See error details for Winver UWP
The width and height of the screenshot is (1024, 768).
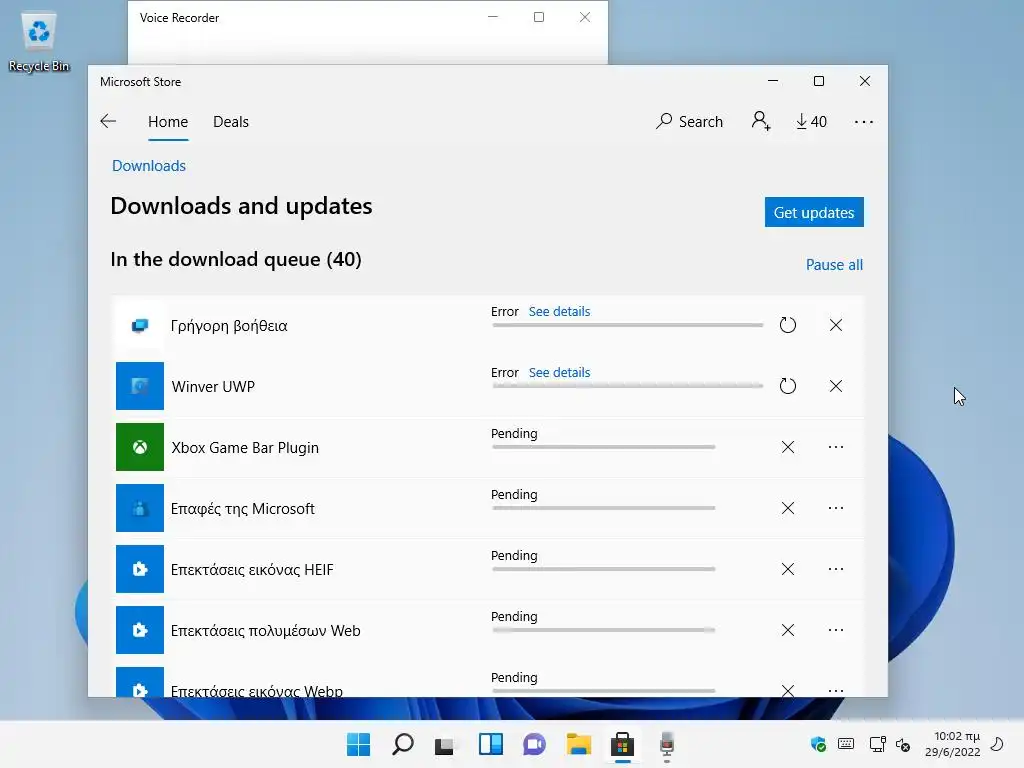(559, 372)
